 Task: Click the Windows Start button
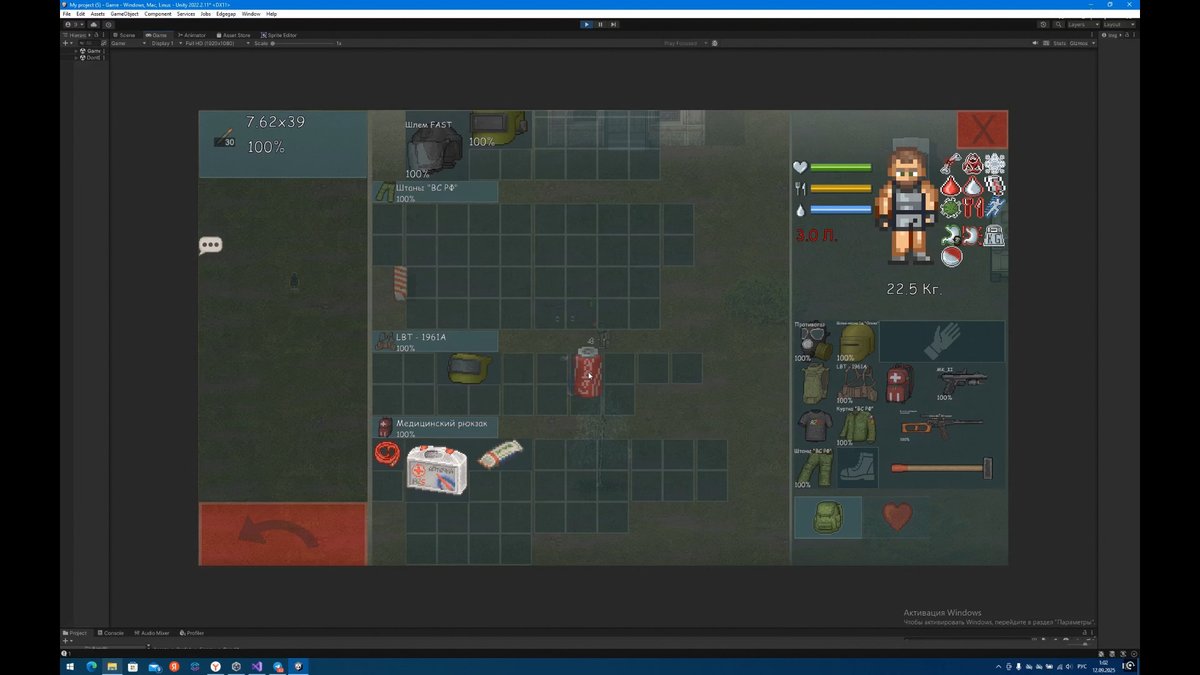tap(70, 666)
